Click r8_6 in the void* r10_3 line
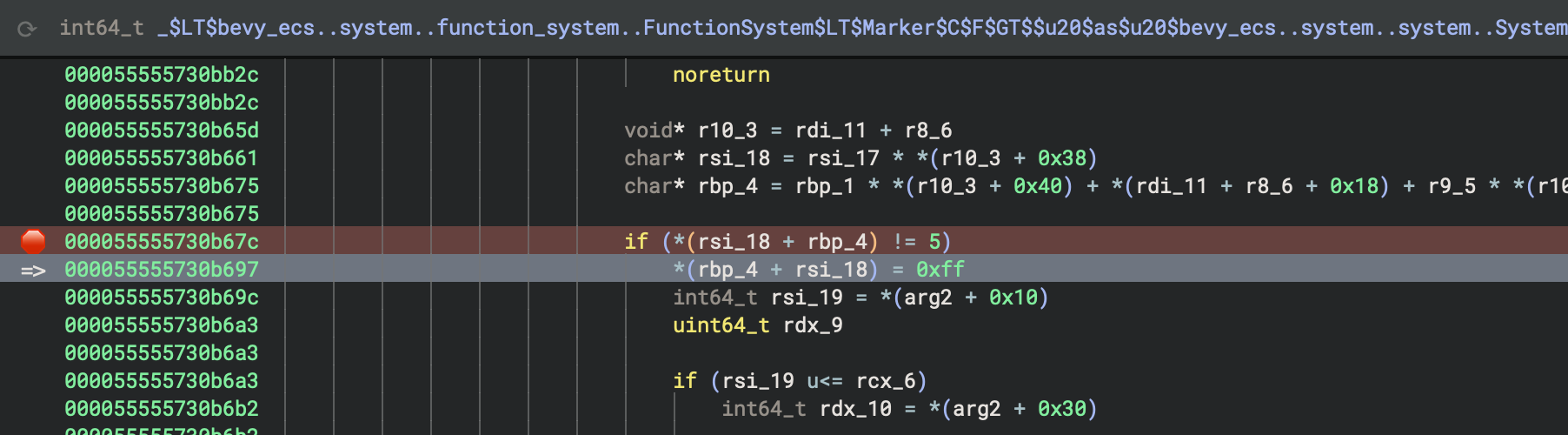This screenshot has width=1568, height=435. (928, 130)
